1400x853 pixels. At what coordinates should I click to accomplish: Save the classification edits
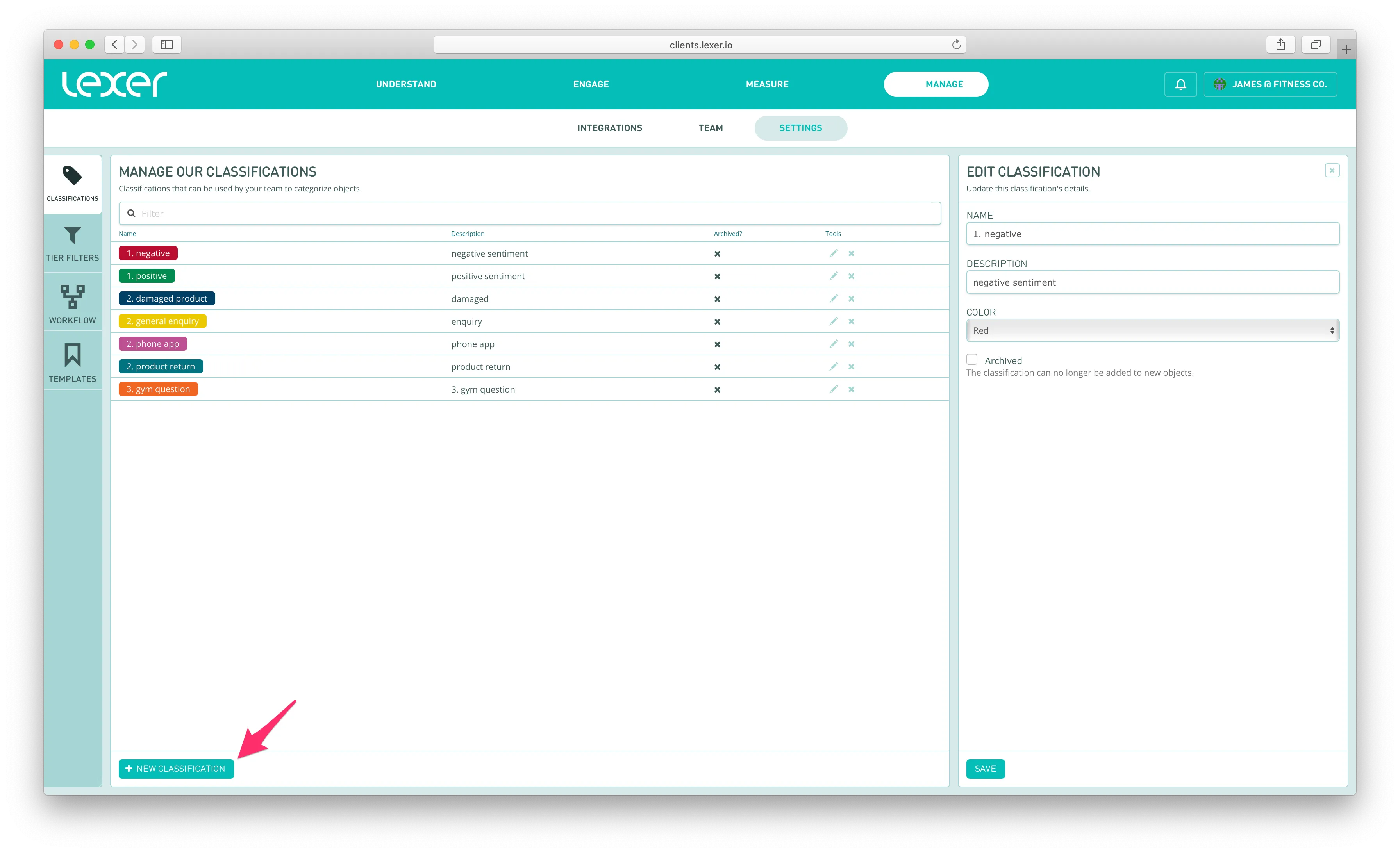pos(985,768)
